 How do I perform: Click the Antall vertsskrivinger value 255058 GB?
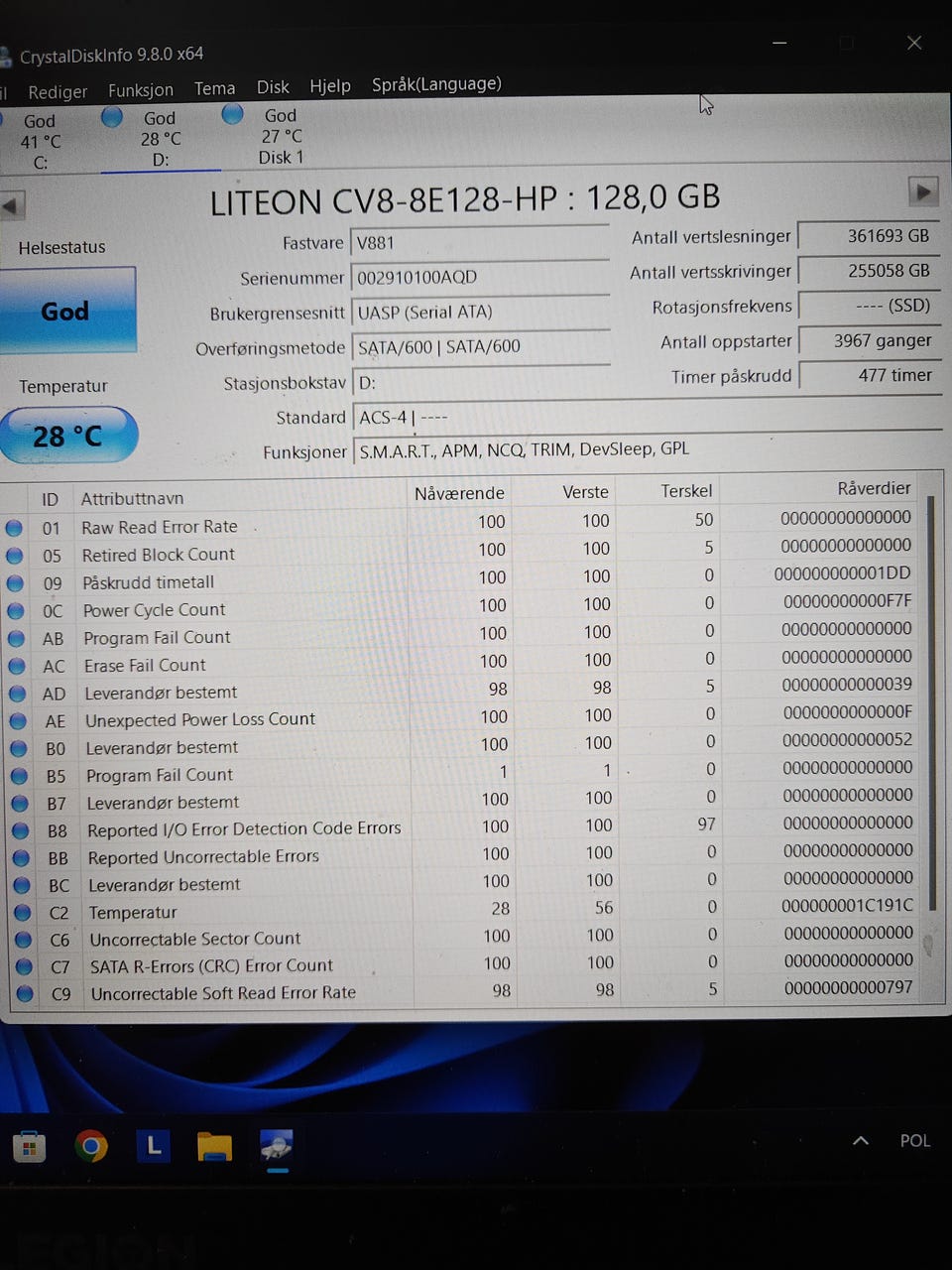click(x=870, y=271)
